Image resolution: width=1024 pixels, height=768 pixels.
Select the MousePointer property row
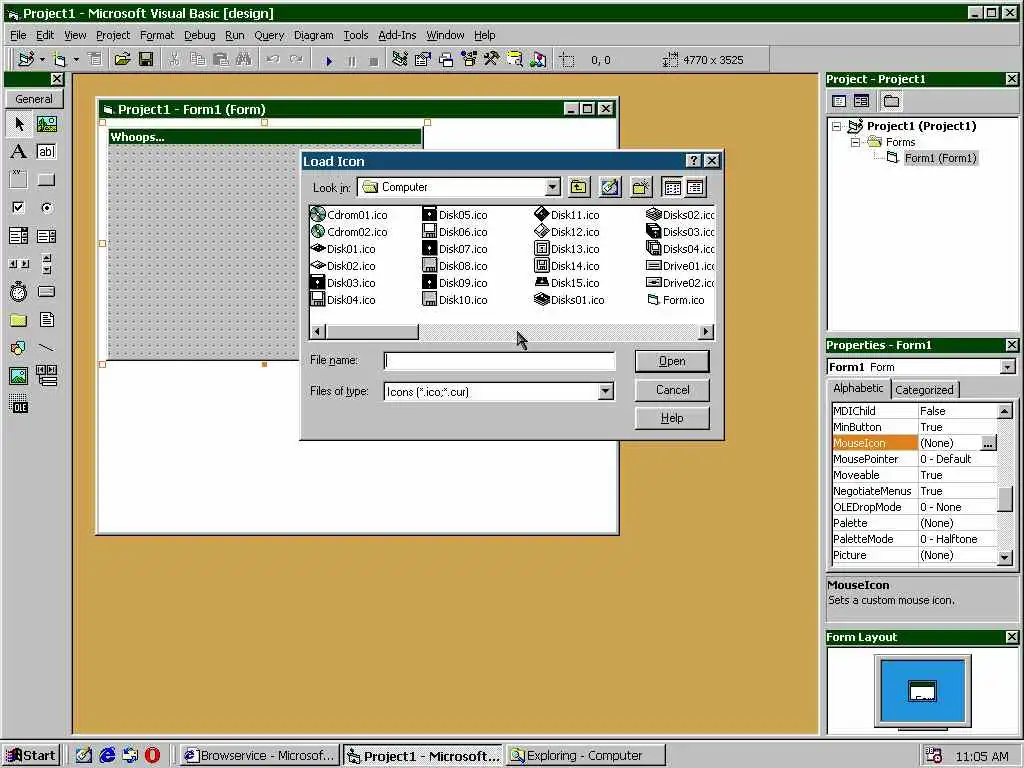914,459
